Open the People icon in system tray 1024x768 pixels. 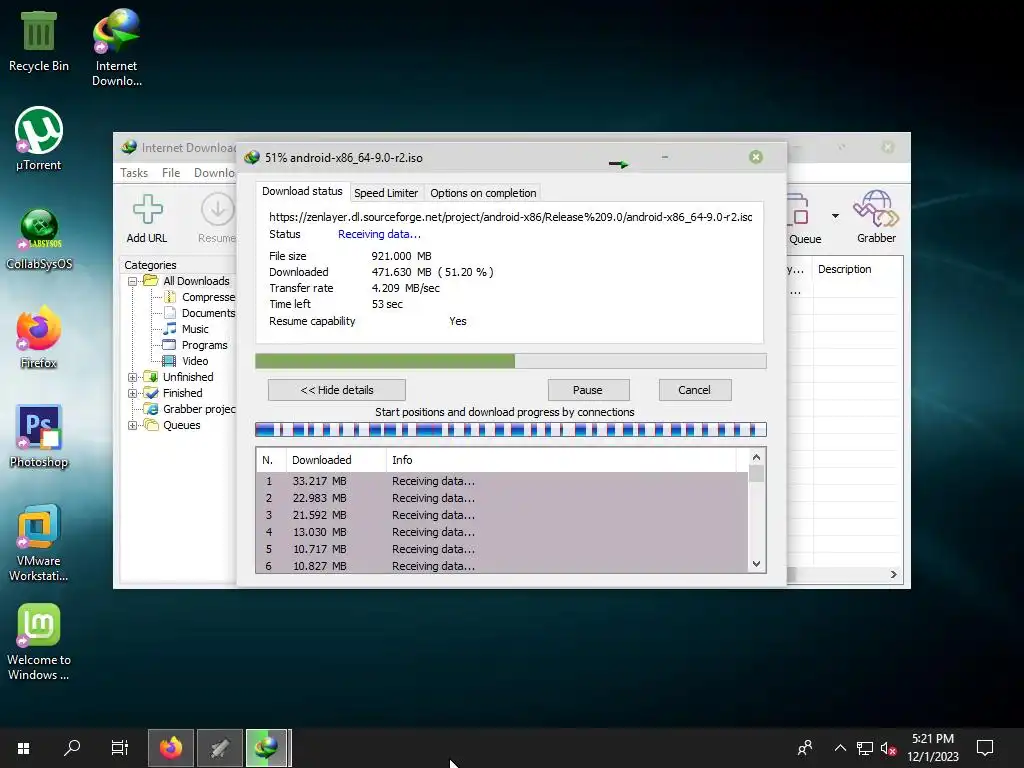pos(805,748)
